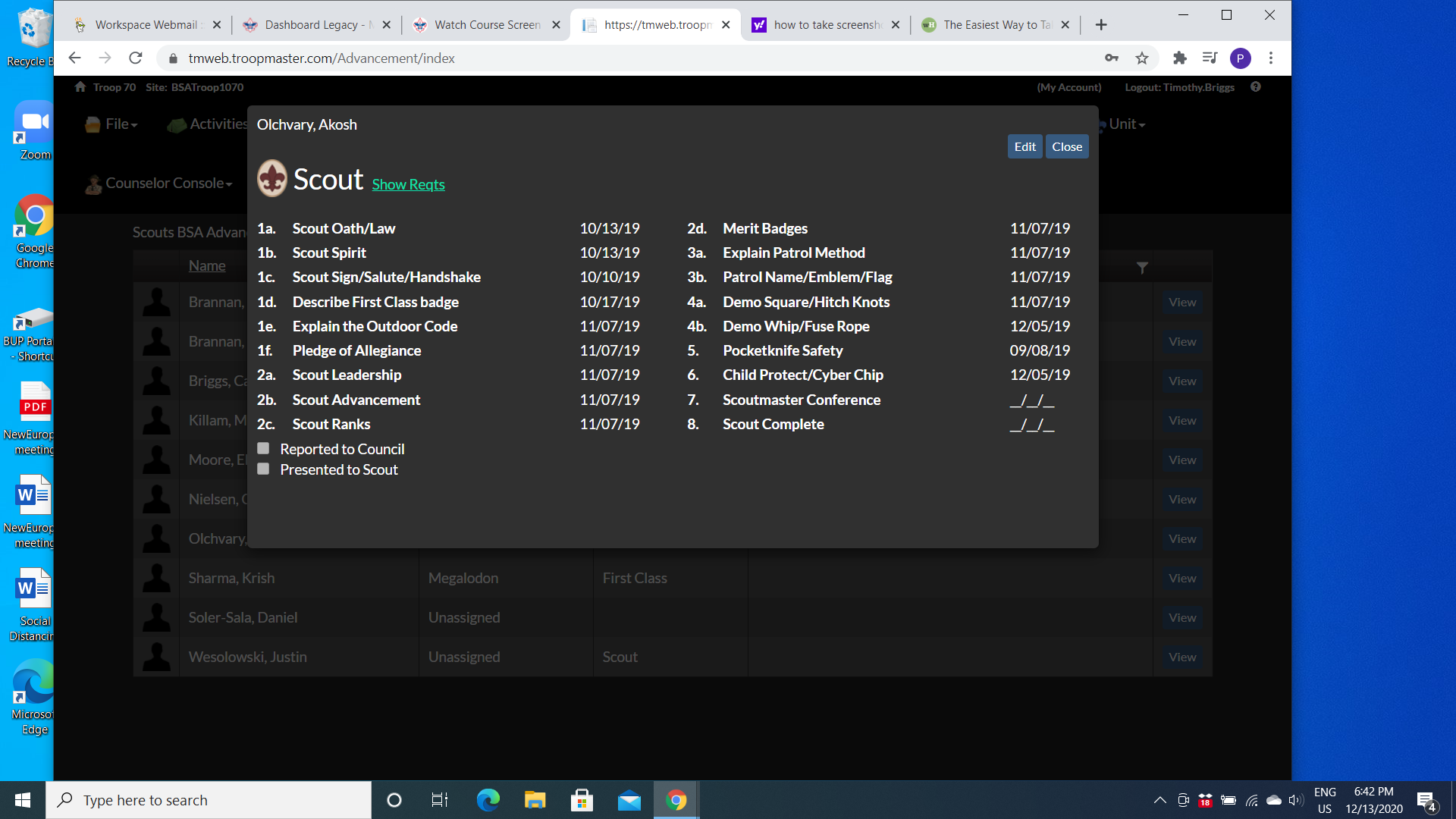
Task: Open File Explorer from the taskbar
Action: (535, 800)
